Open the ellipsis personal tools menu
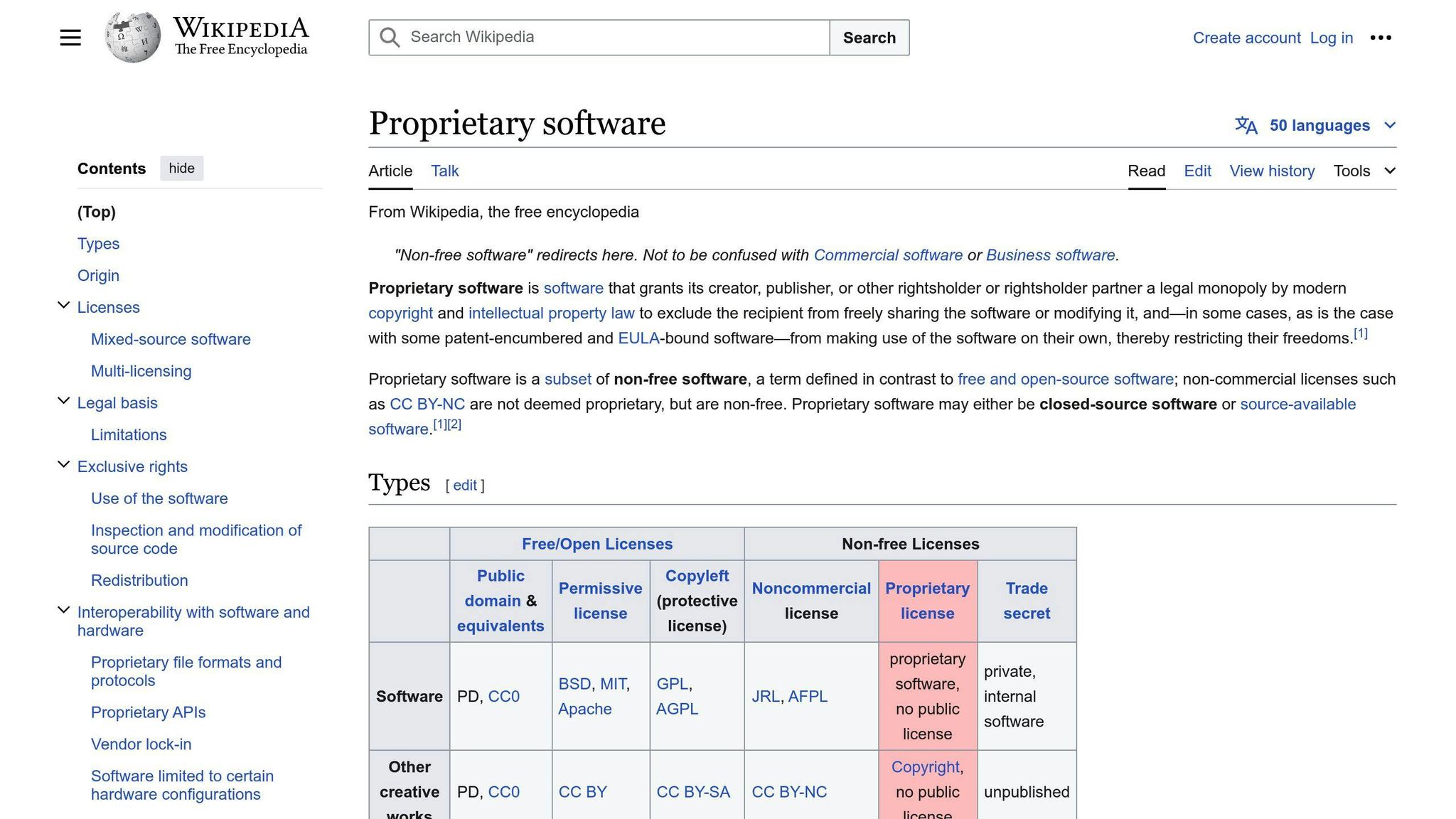This screenshot has height=819, width=1456. click(x=1381, y=37)
